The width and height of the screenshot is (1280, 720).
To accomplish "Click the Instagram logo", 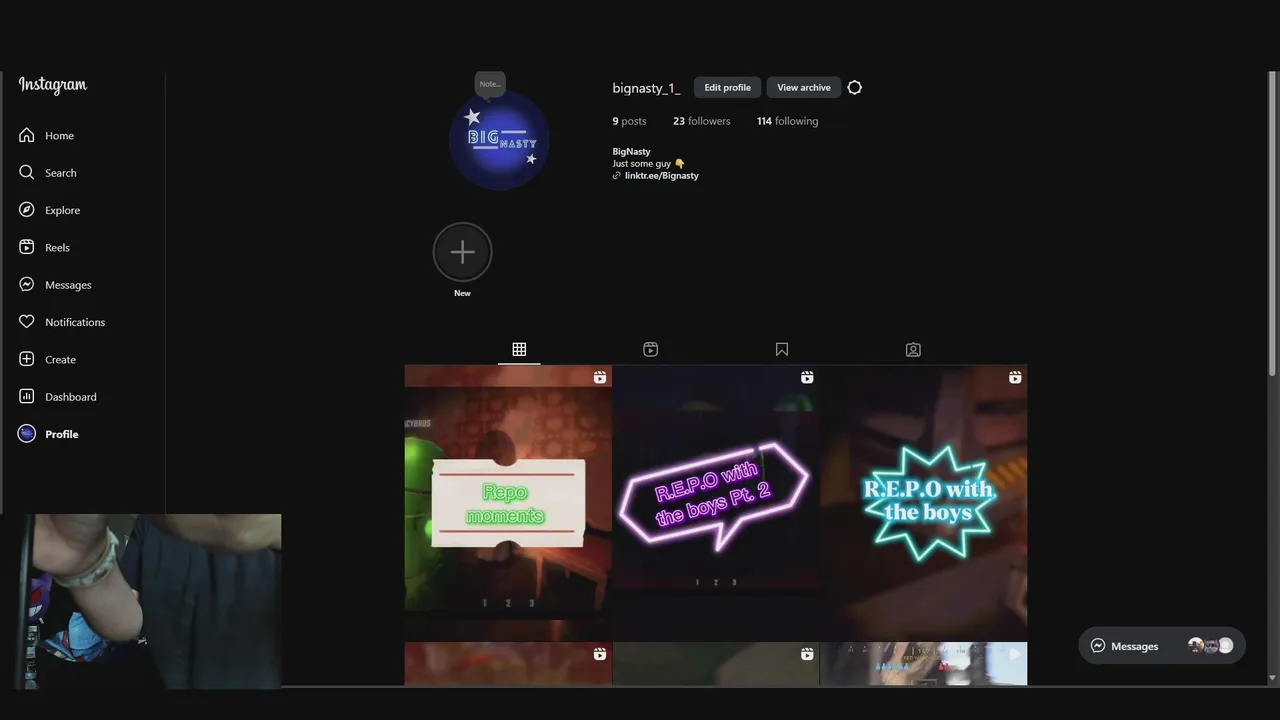I will [x=53, y=86].
